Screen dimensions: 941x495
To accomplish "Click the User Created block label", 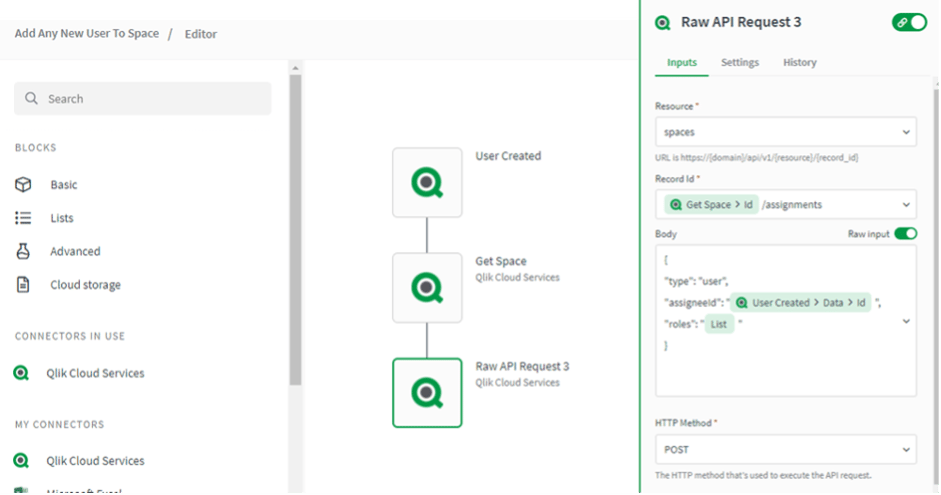I will coord(508,156).
